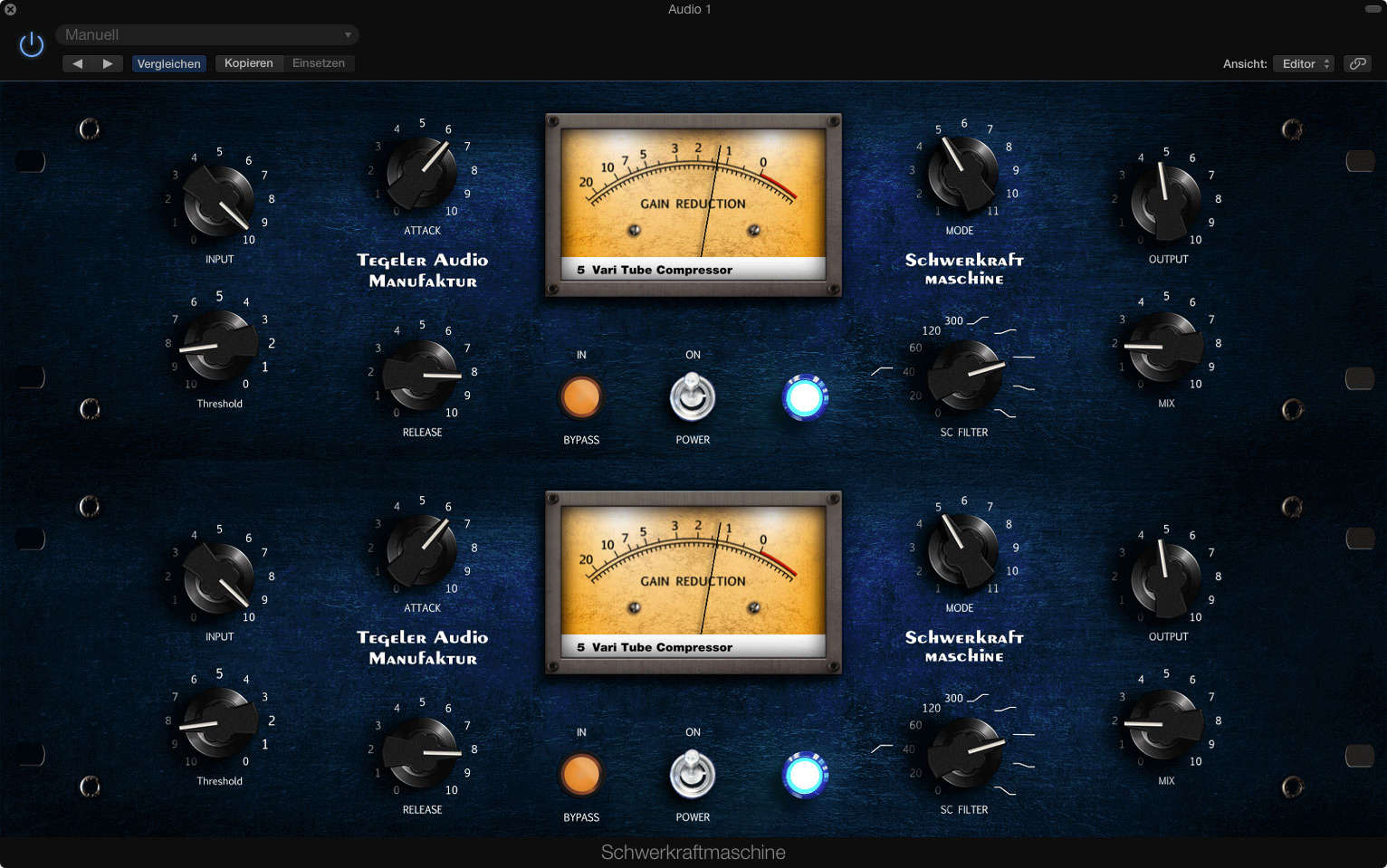The height and width of the screenshot is (868, 1387).
Task: Flip the POWER switch on lower compressor
Action: click(x=692, y=776)
